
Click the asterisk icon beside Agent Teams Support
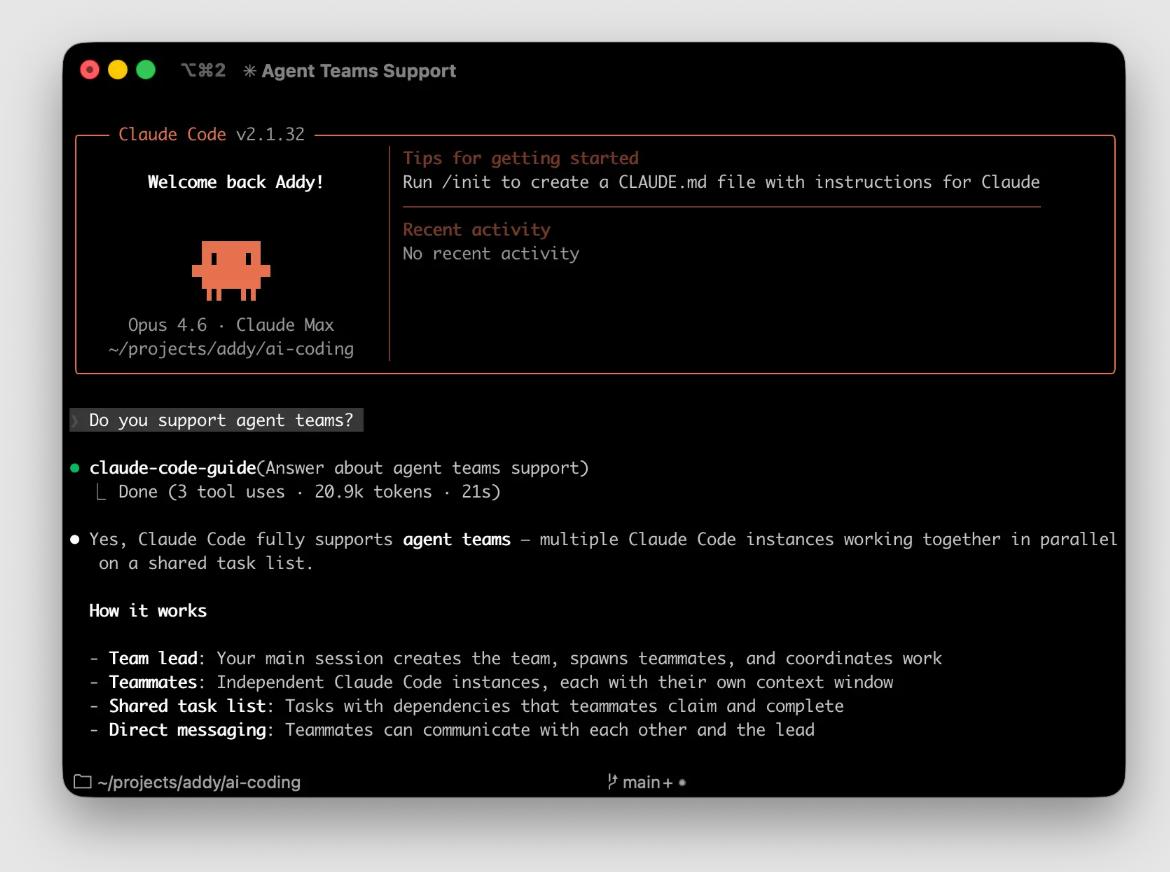point(250,71)
